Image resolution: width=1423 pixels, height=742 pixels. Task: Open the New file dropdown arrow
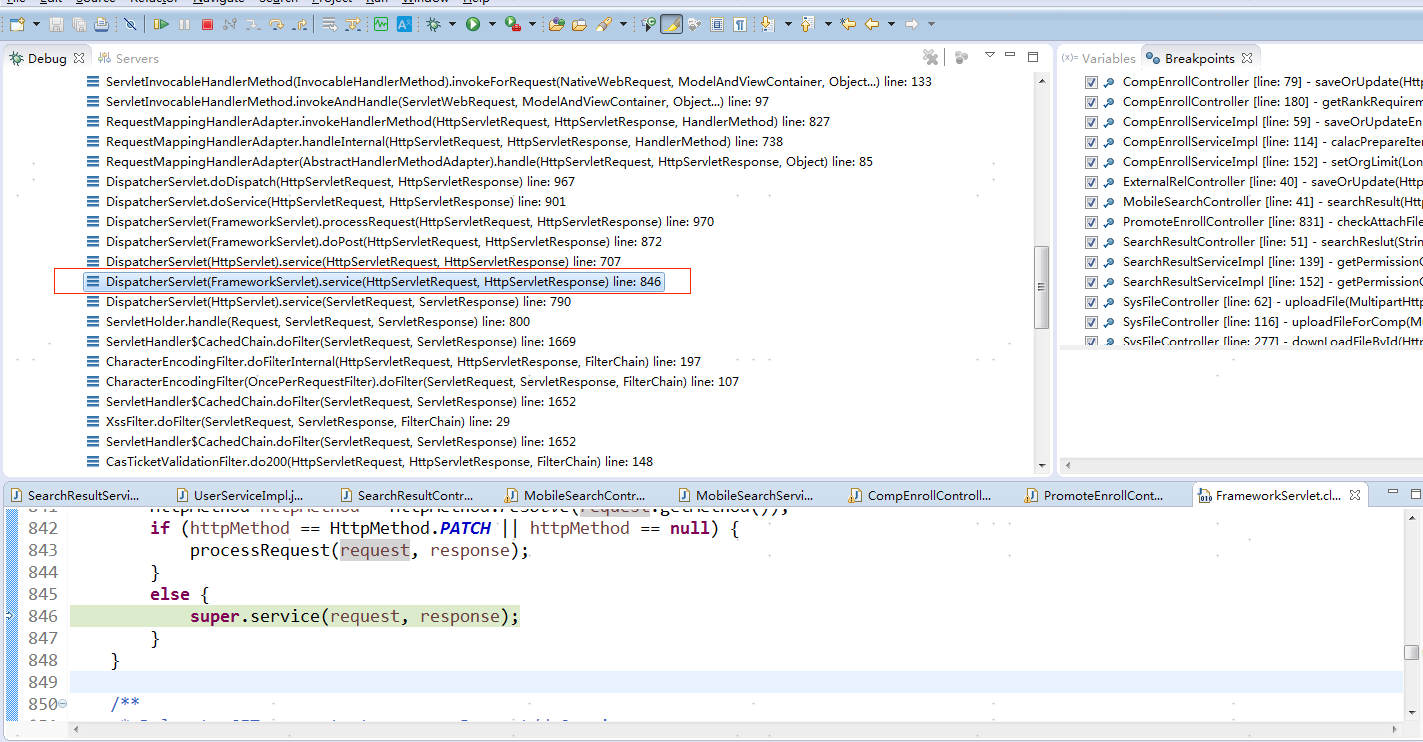pos(36,24)
